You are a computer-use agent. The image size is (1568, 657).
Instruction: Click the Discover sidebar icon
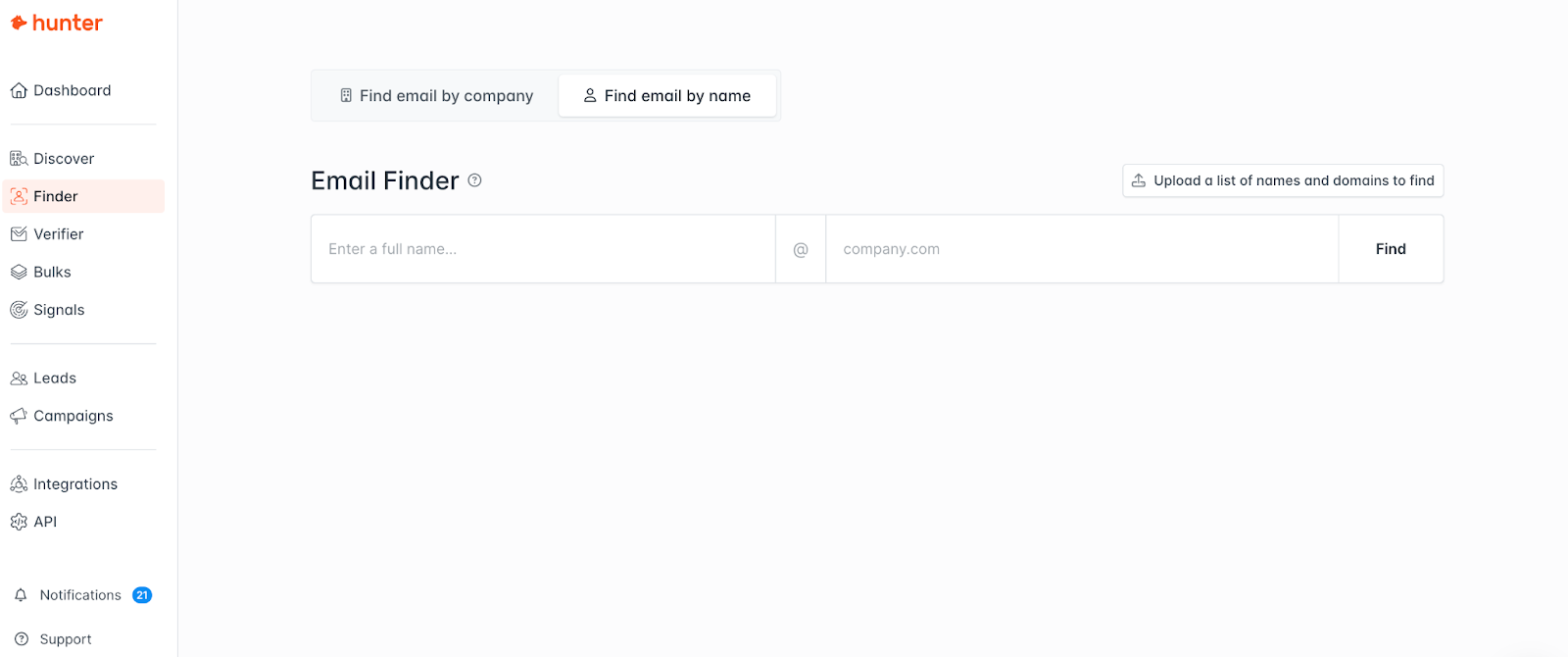[19, 159]
